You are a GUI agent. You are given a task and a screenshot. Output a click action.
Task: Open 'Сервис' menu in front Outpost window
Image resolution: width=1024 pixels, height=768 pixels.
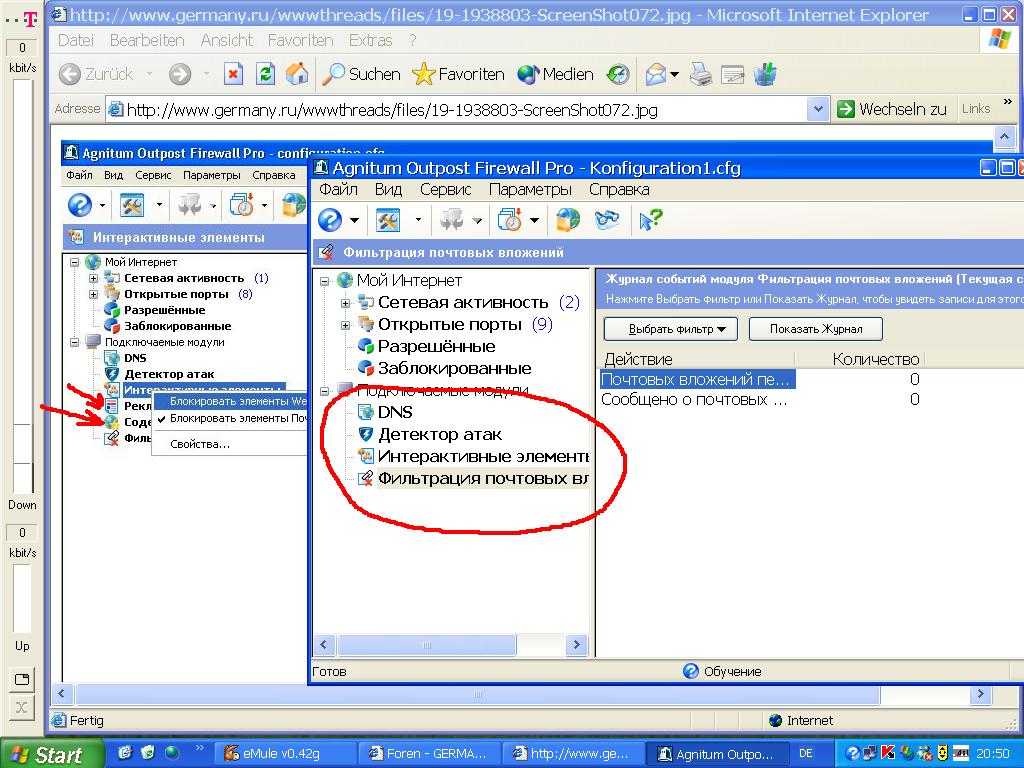point(445,189)
